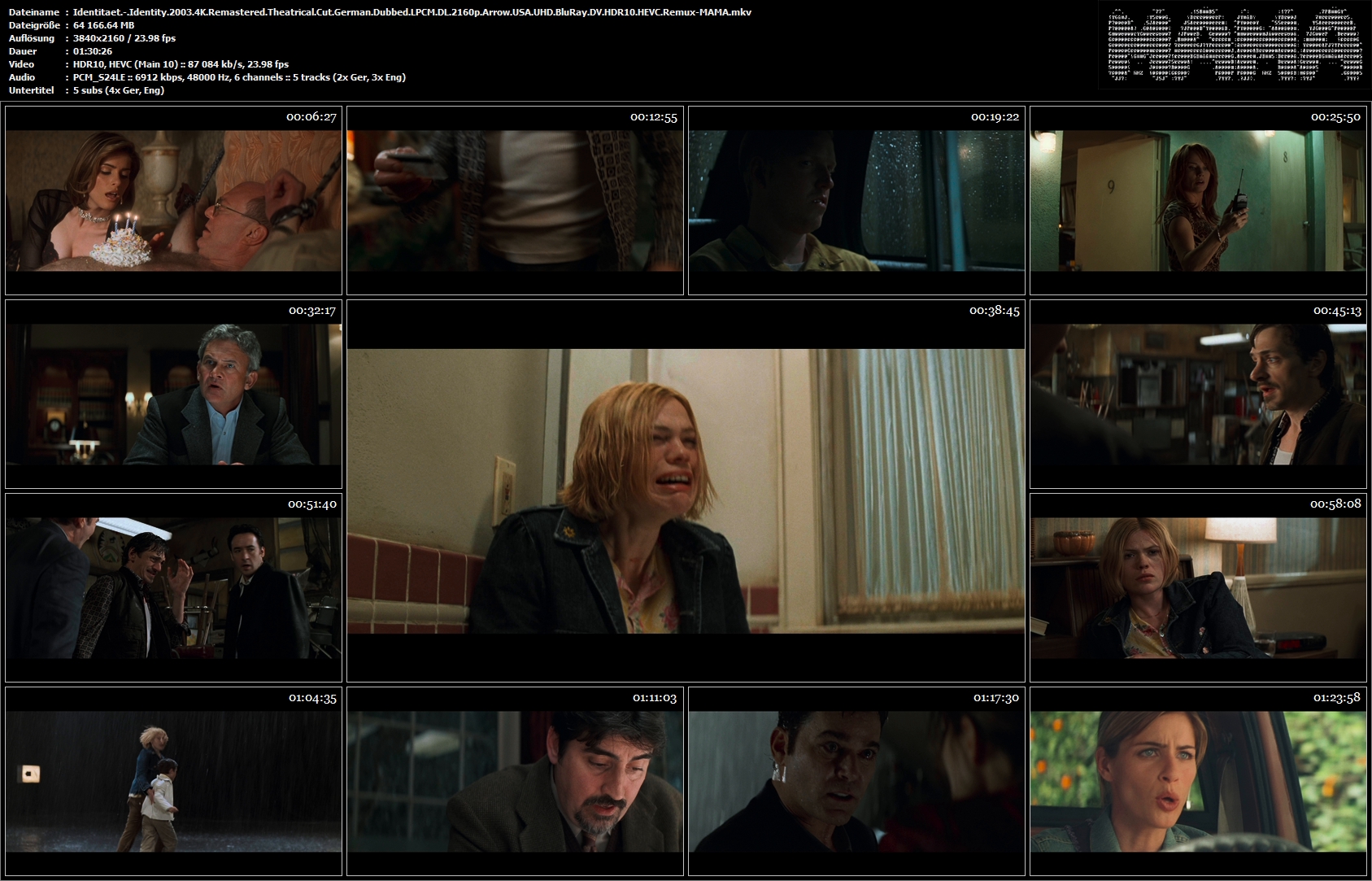Click the Video label
Image resolution: width=1372 pixels, height=881 pixels.
pyautogui.click(x=22, y=64)
